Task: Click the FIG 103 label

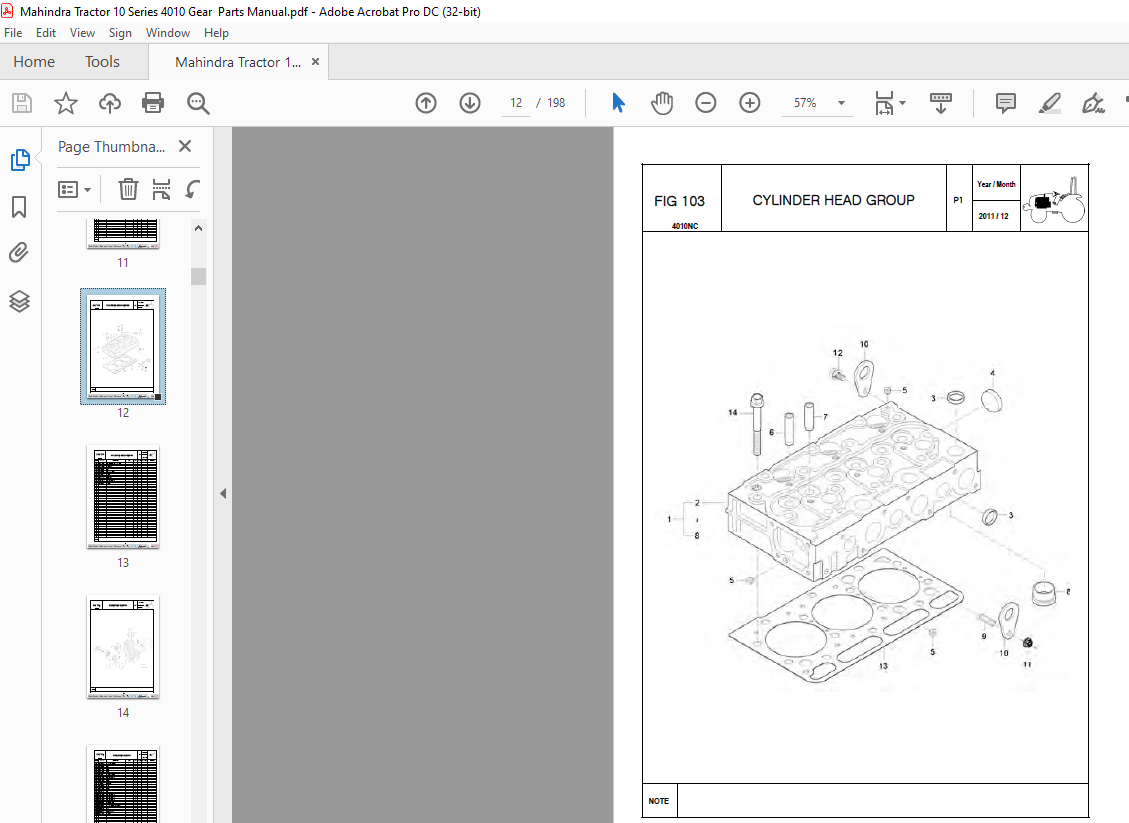Action: coord(679,201)
